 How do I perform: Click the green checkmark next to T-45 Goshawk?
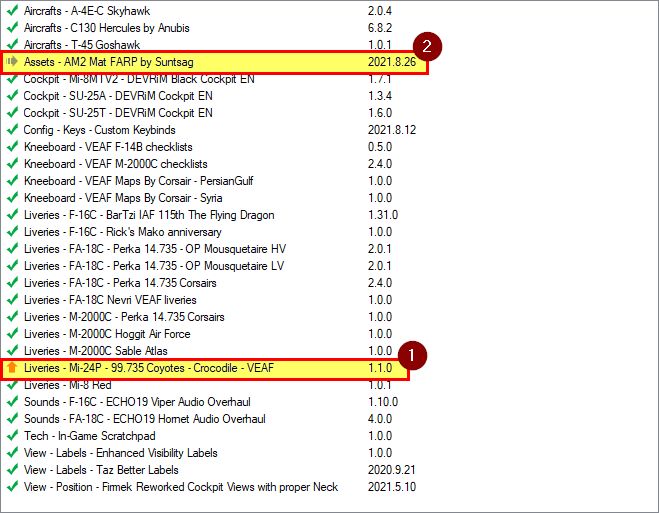click(12, 45)
